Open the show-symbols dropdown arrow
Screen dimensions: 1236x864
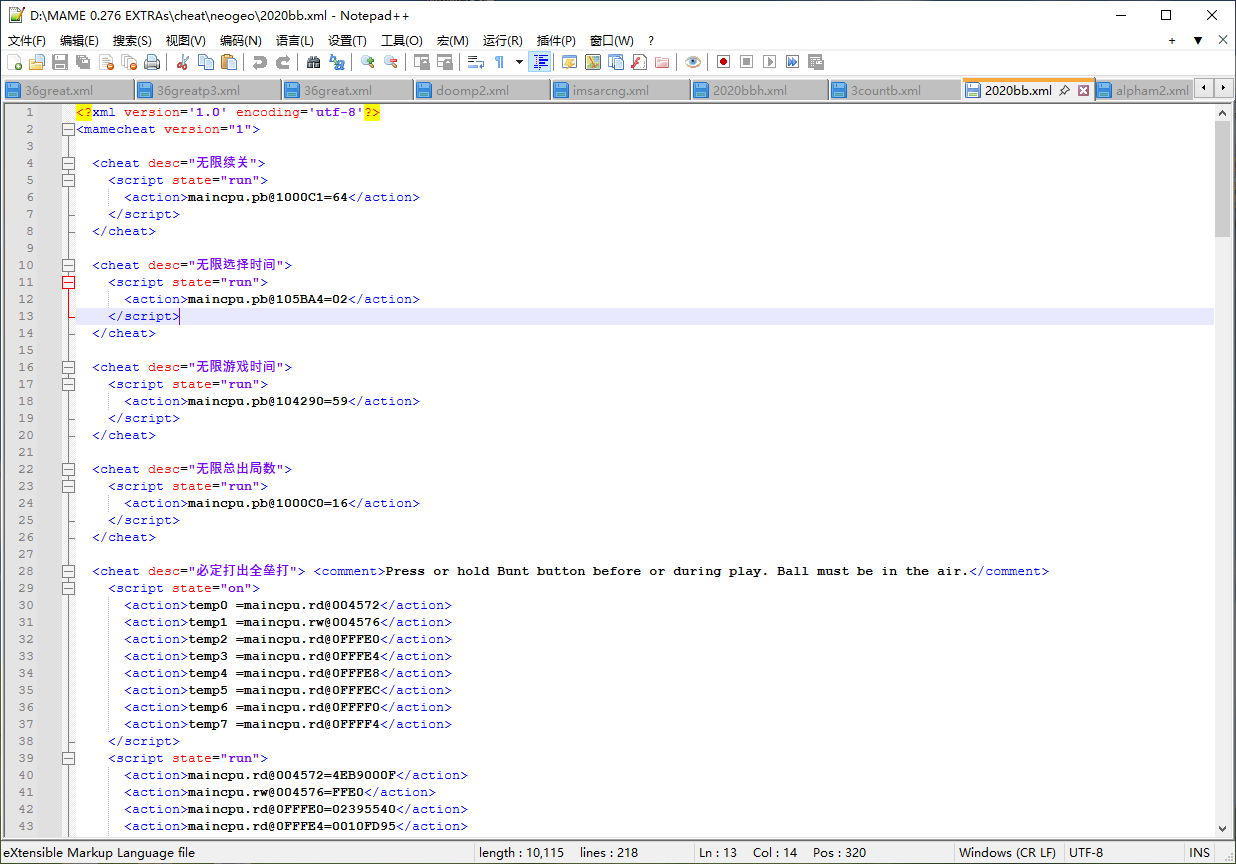point(519,62)
